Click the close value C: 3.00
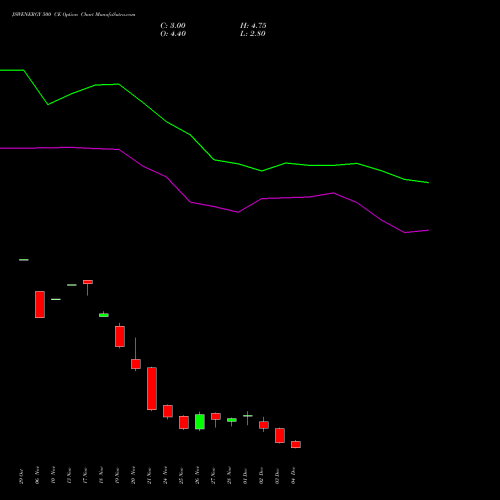This screenshot has height=500, width=500. click(173, 26)
